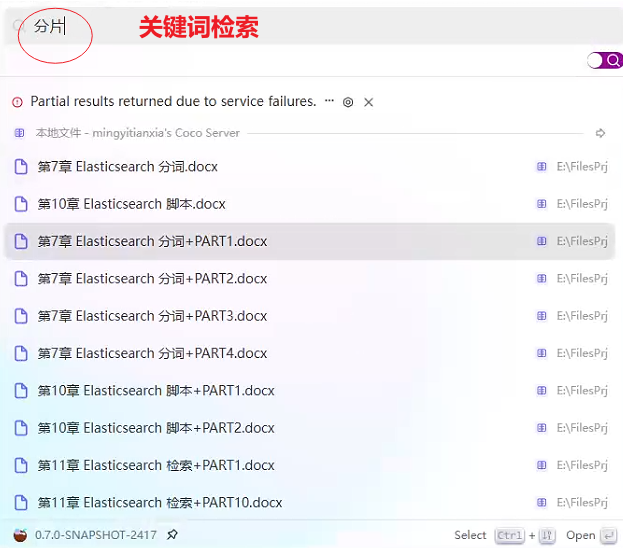Click the target icon beside the warning

(348, 103)
